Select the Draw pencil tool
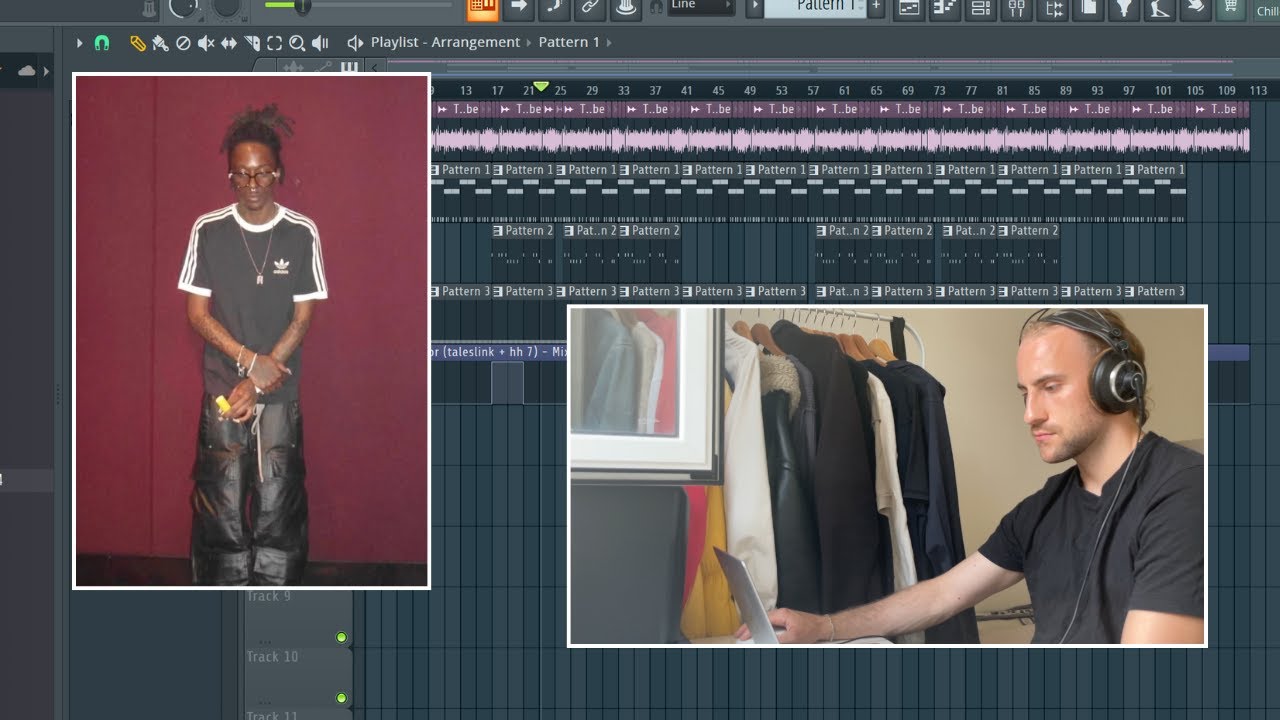1280x720 pixels. [138, 43]
